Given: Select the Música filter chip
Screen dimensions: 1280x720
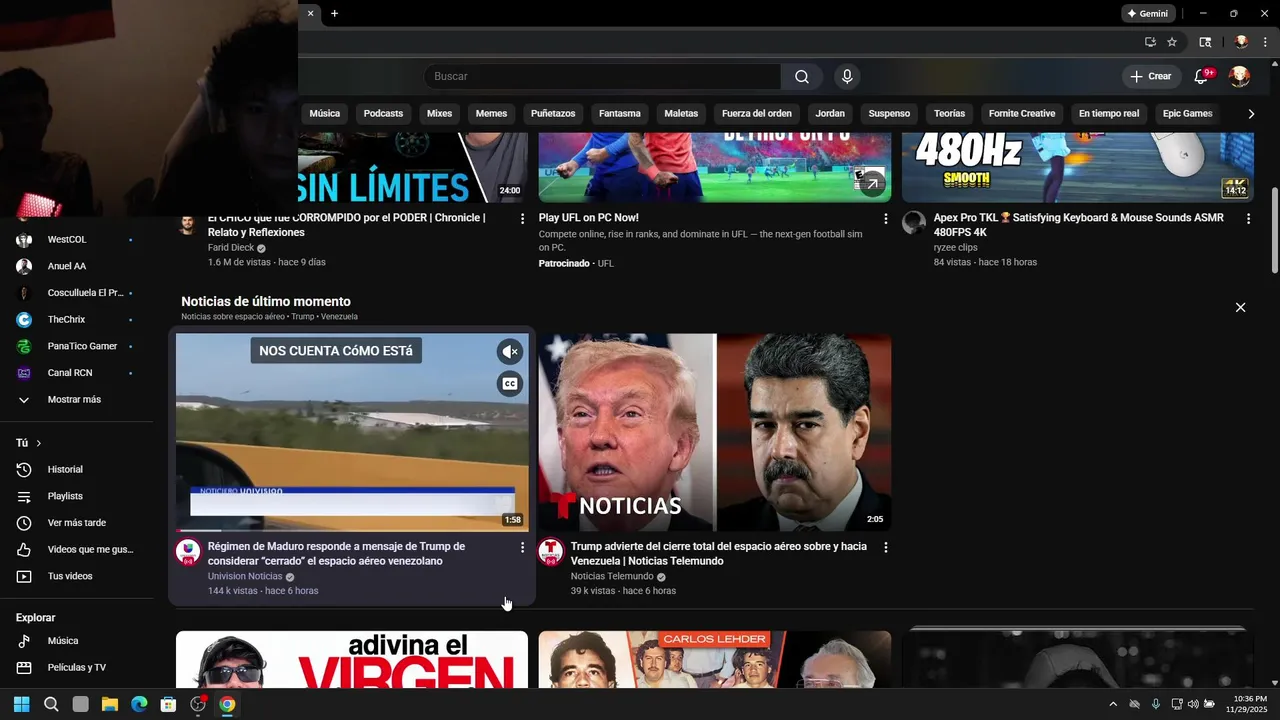Looking at the screenshot, I should tap(325, 114).
